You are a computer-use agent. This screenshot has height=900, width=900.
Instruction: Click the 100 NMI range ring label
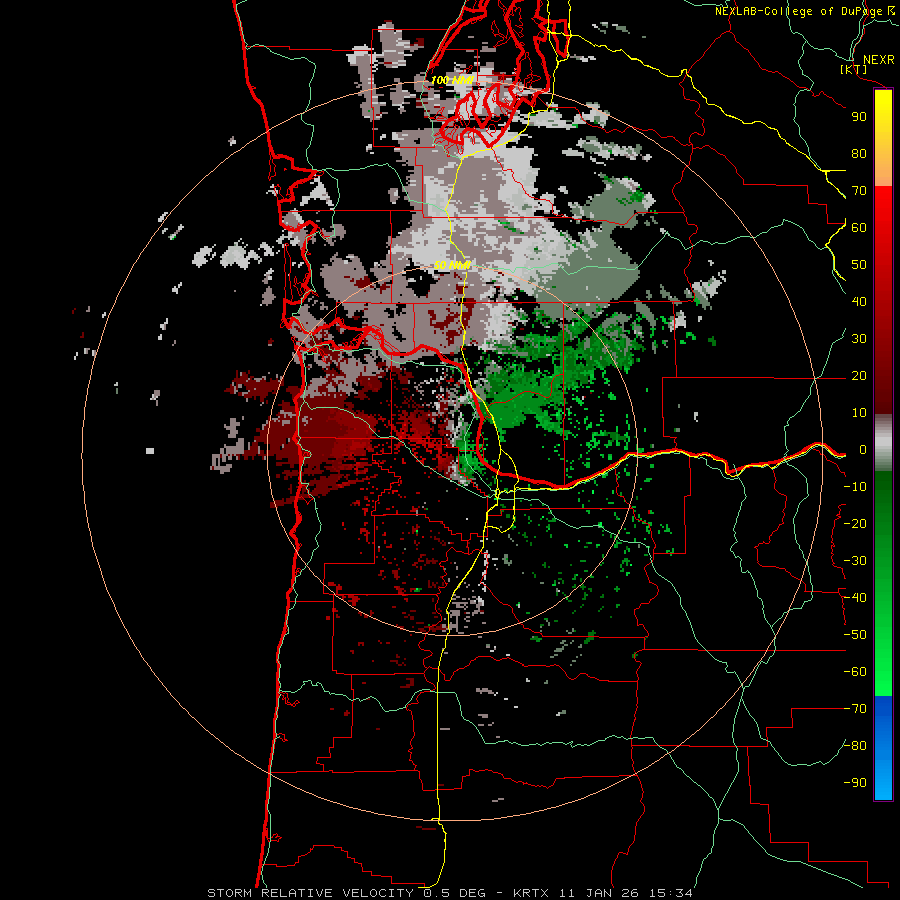(x=452, y=80)
